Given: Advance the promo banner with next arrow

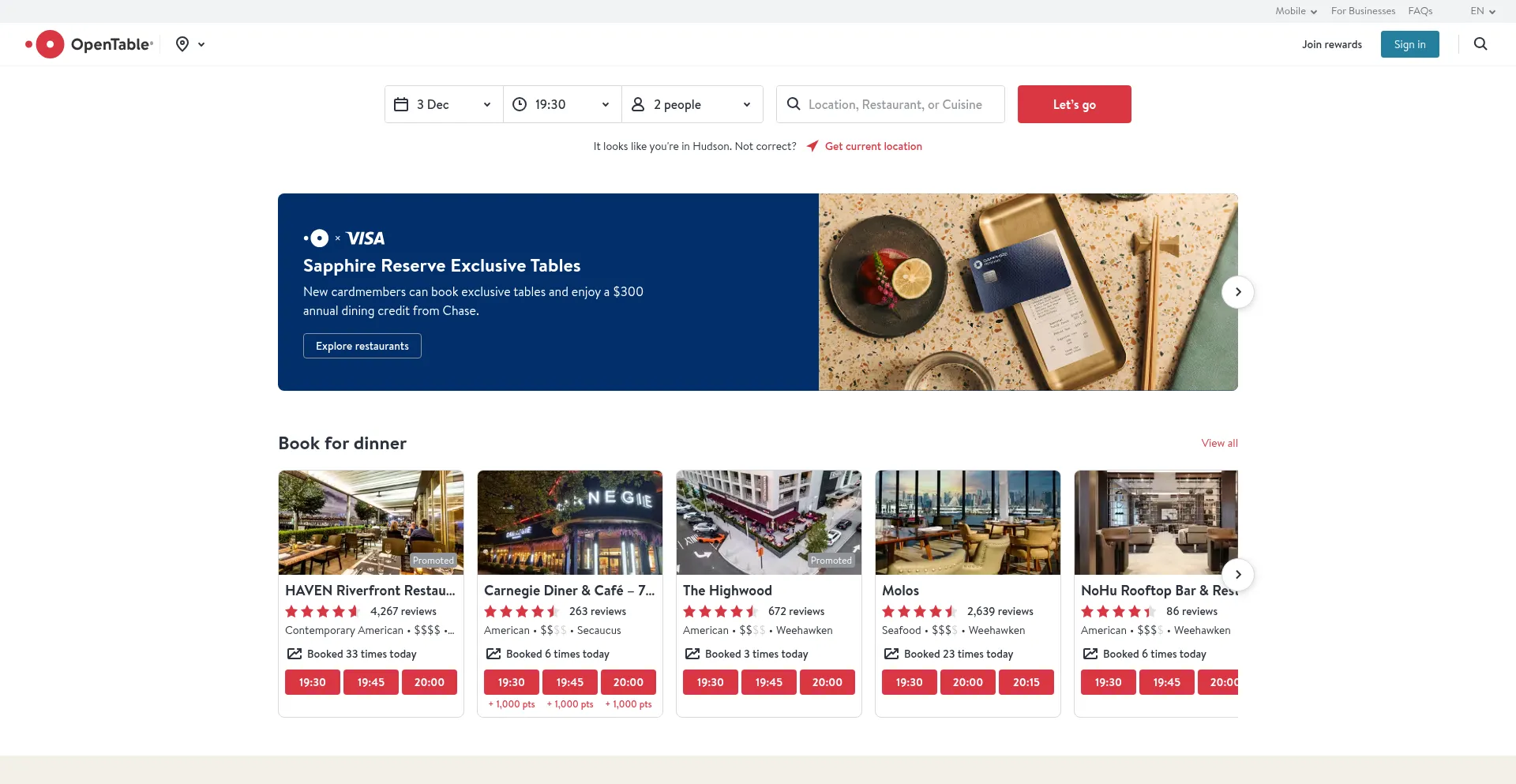Looking at the screenshot, I should pyautogui.click(x=1237, y=292).
